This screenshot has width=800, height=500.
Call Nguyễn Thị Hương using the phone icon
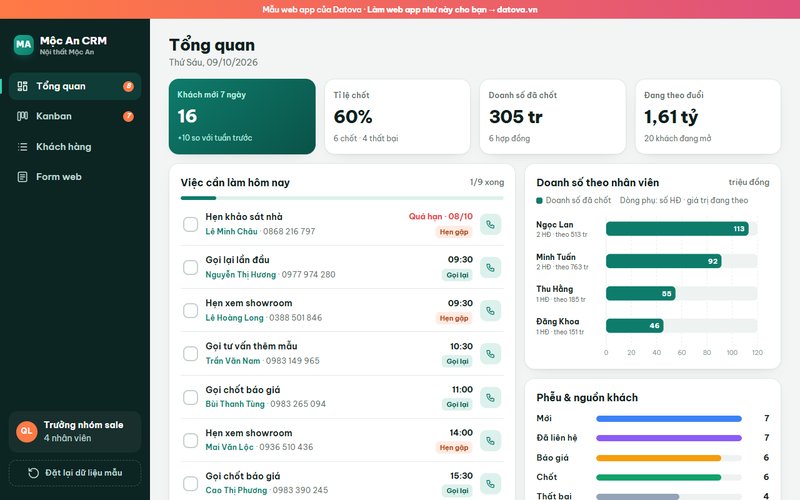490,267
